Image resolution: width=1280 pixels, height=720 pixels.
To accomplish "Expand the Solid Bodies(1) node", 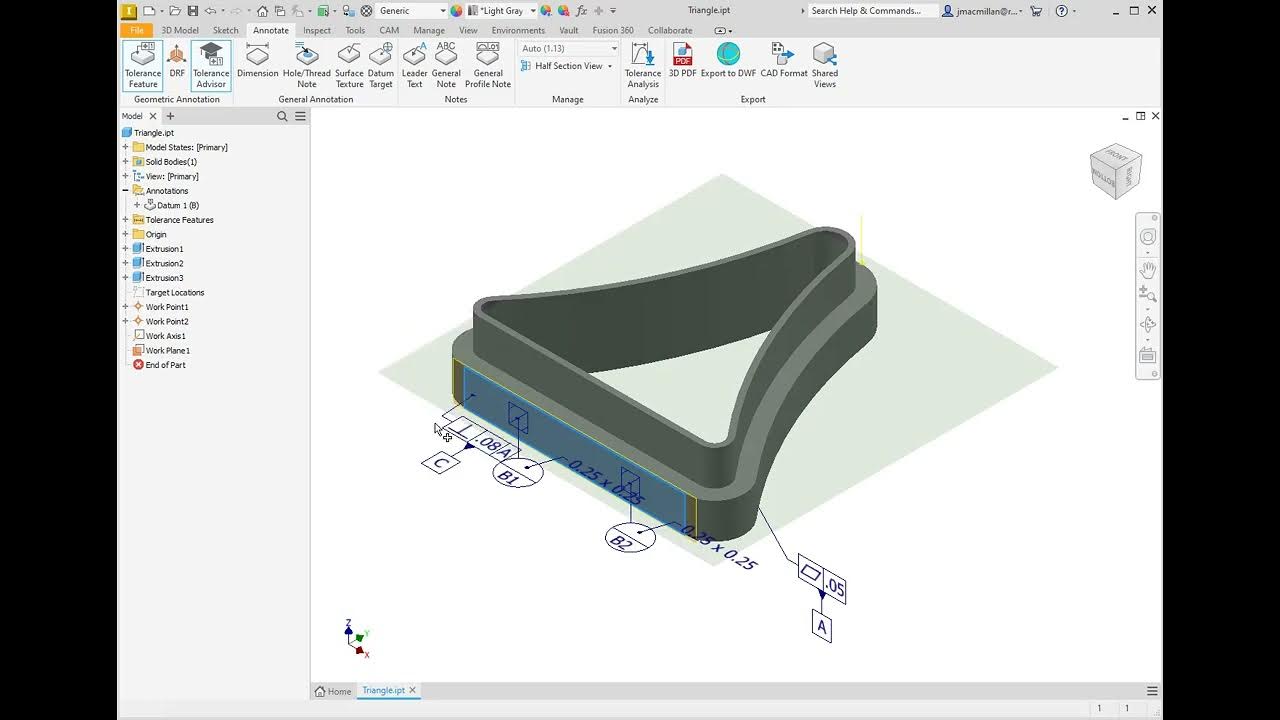I will click(126, 162).
